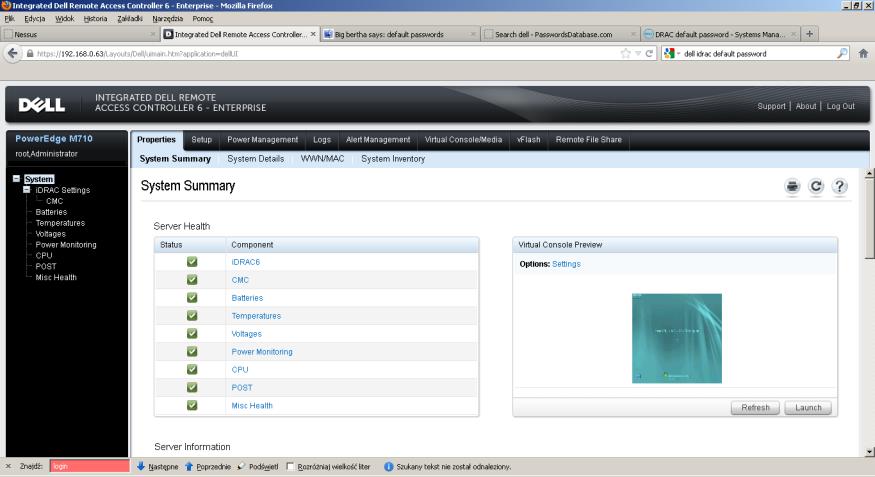Open Remote File Share tab
The height and width of the screenshot is (477, 875).
pyautogui.click(x=589, y=139)
